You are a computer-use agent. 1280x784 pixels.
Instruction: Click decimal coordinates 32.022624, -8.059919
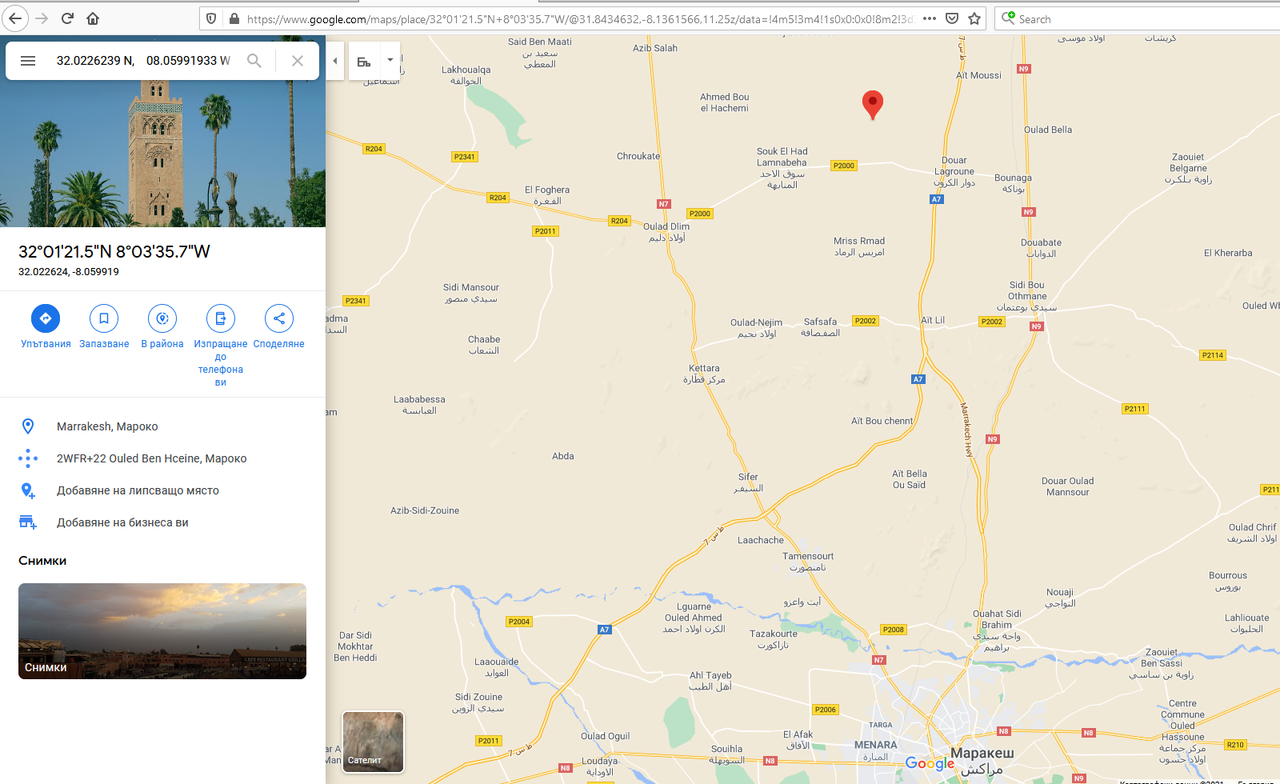[x=69, y=271]
